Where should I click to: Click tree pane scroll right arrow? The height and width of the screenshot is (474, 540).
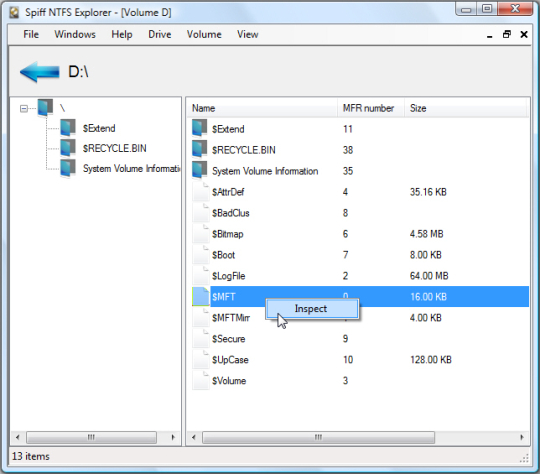tap(173, 437)
